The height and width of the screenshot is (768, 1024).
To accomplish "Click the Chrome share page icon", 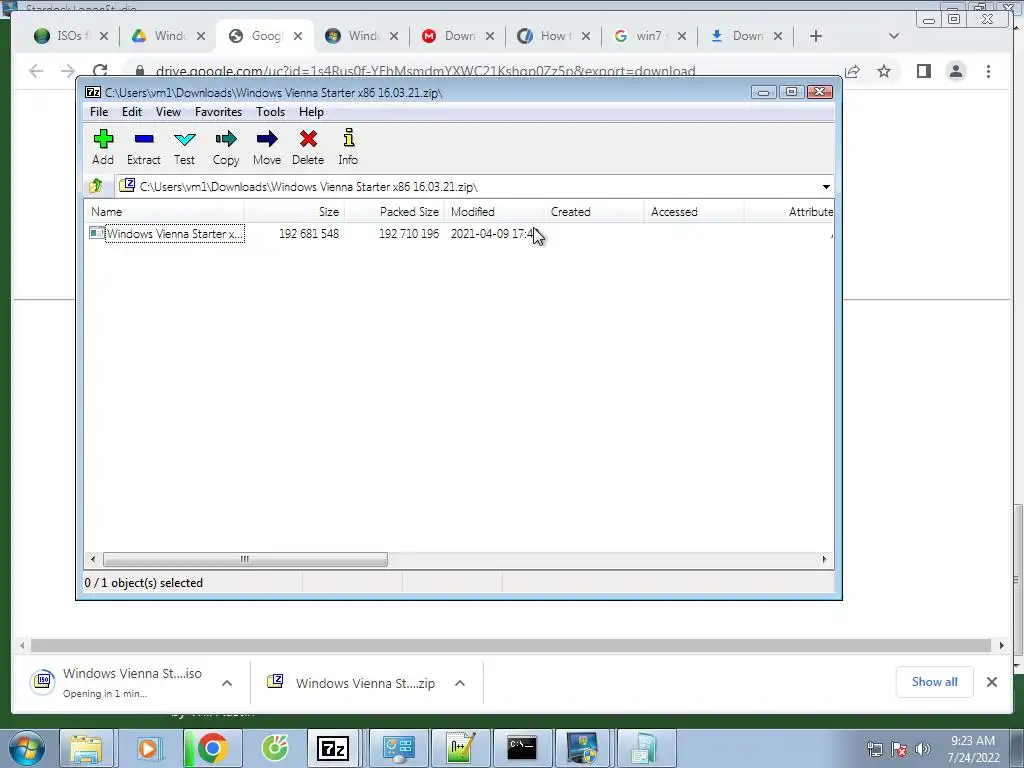I will click(852, 71).
